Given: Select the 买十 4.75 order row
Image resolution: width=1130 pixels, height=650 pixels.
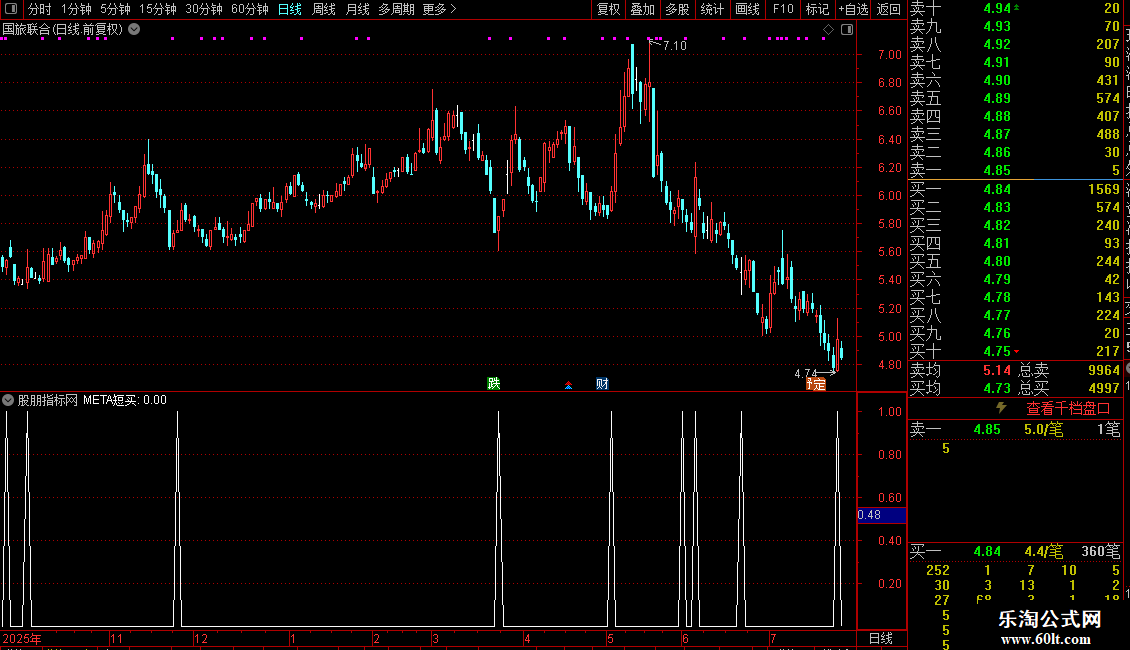Looking at the screenshot, I should (1015, 351).
